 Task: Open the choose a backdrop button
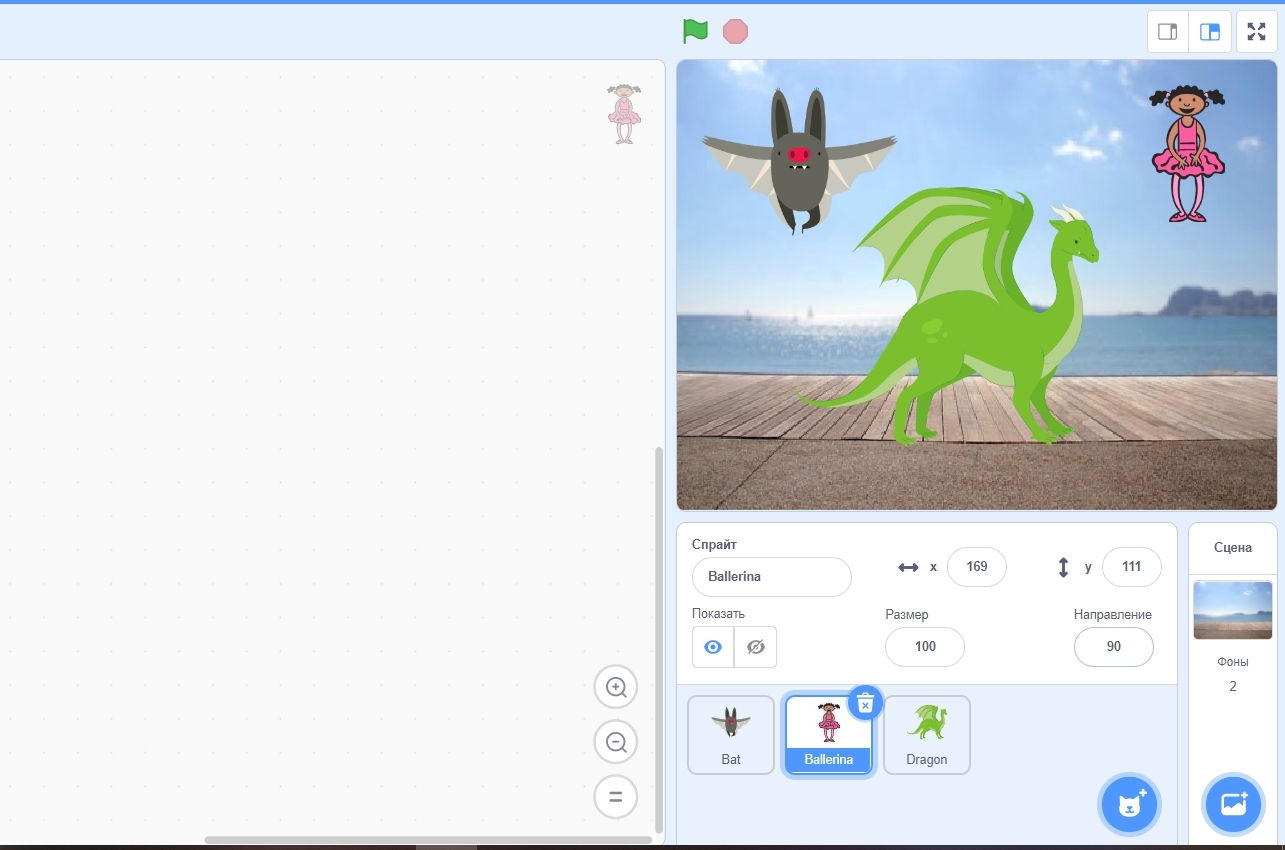click(1234, 803)
